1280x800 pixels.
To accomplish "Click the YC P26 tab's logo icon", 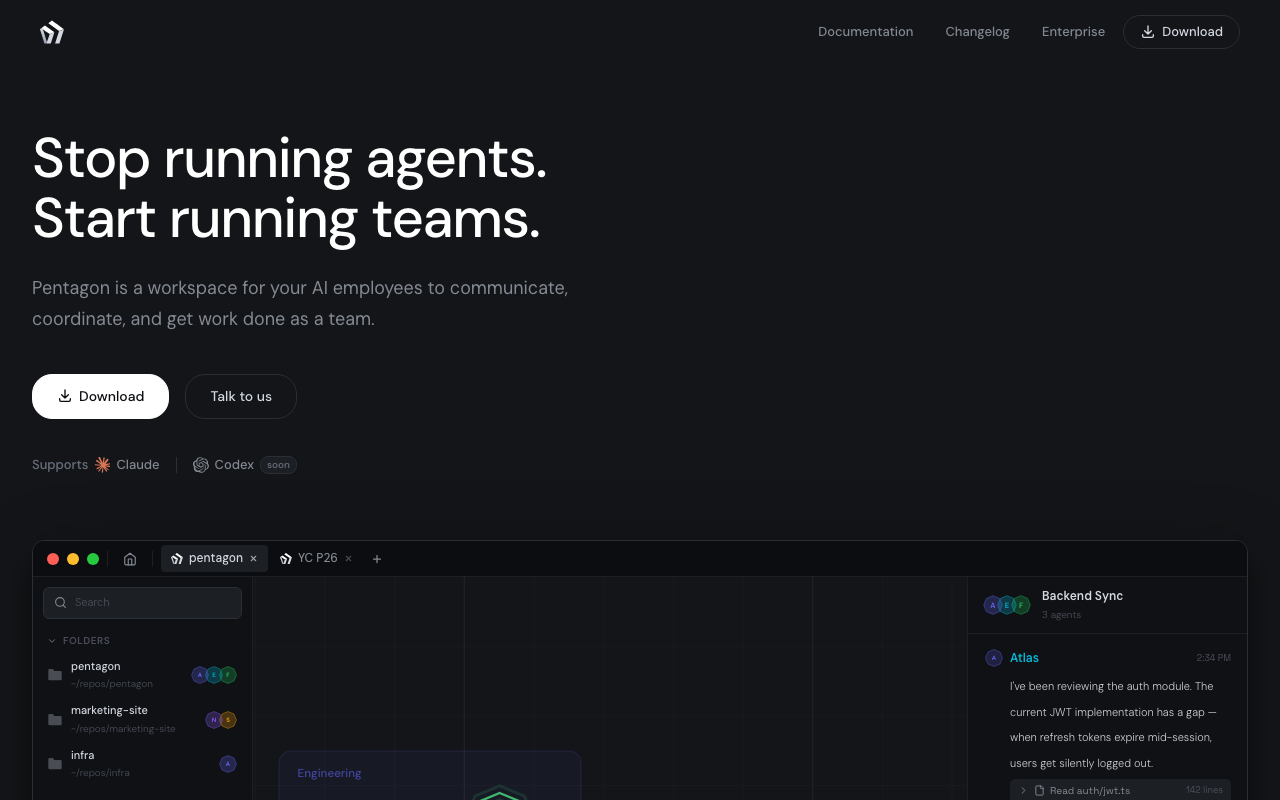I will click(x=286, y=559).
